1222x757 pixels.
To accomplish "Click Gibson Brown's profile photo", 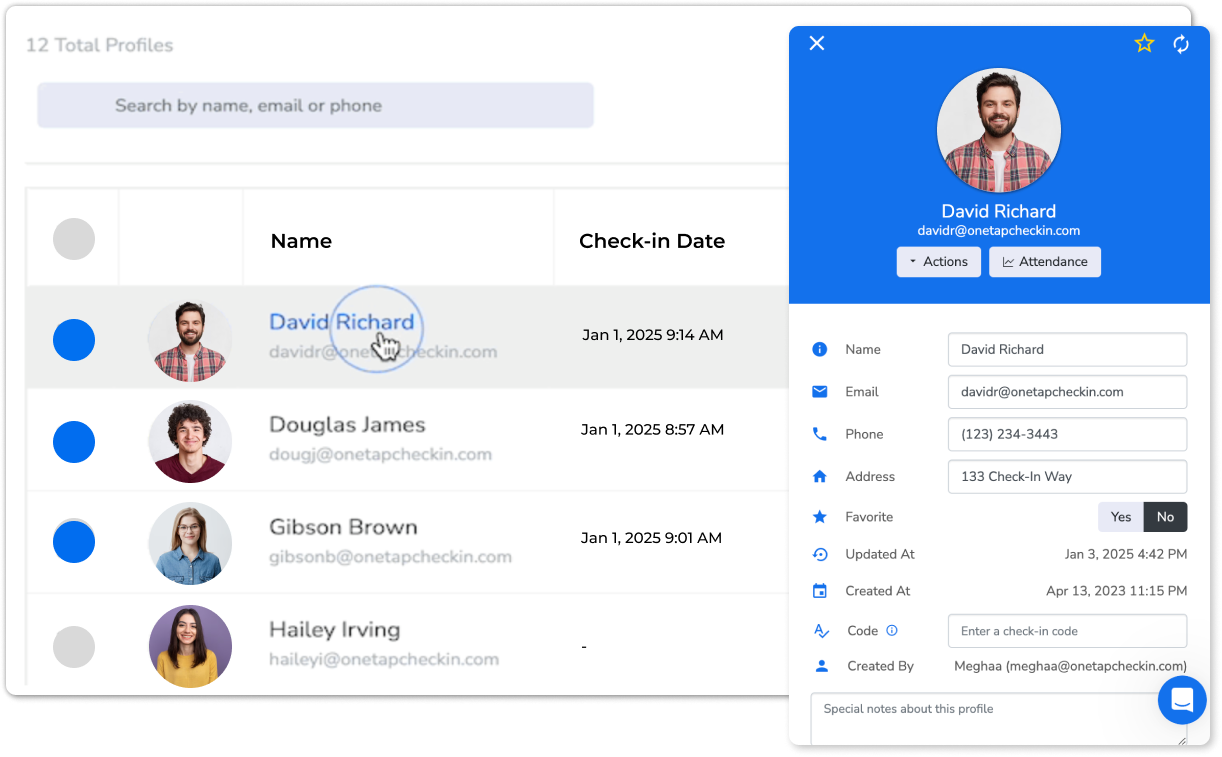I will [190, 543].
